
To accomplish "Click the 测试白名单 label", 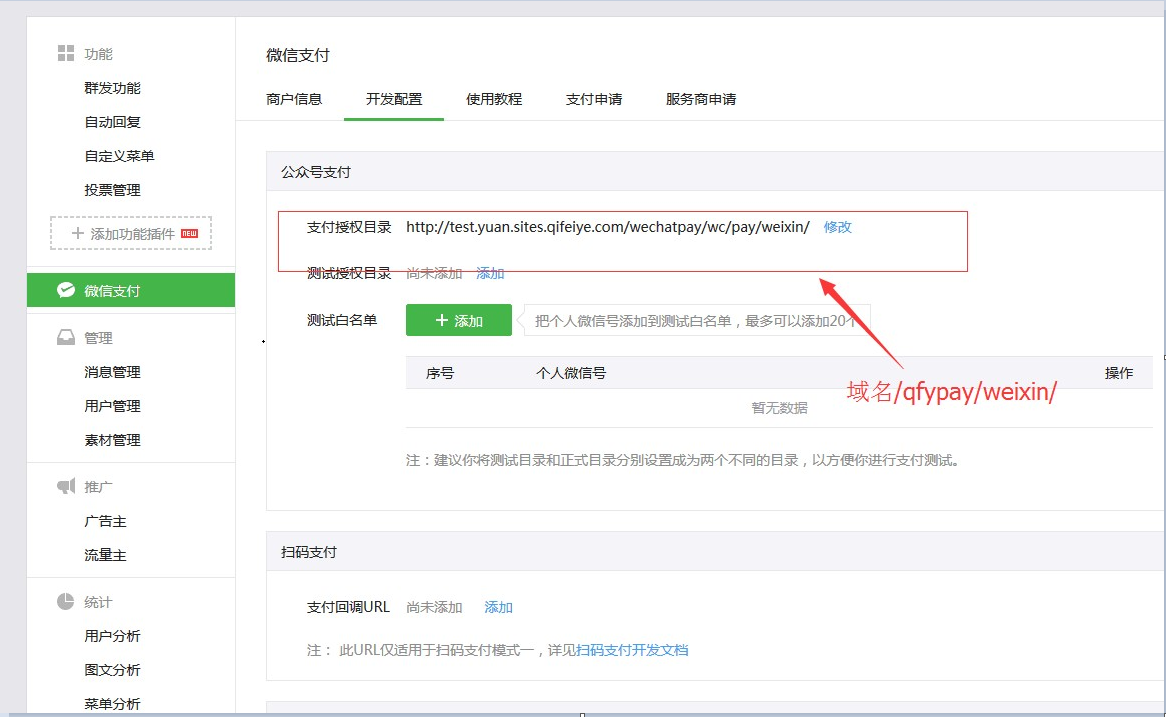I will [342, 320].
